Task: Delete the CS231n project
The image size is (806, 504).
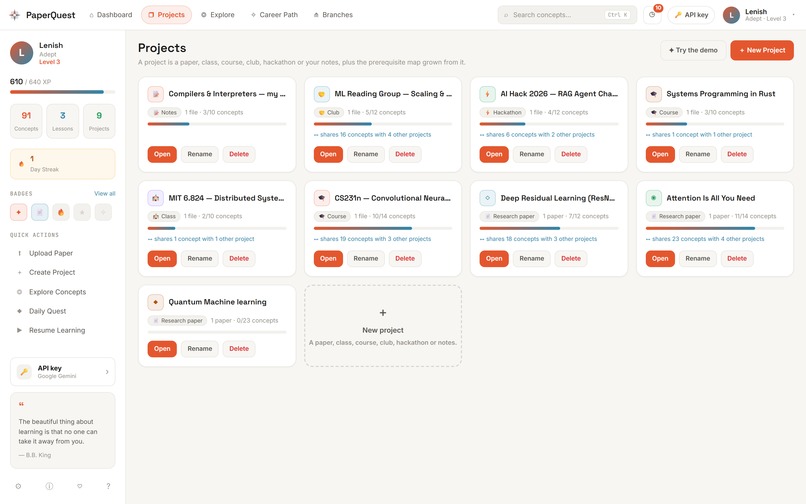Action: (405, 258)
